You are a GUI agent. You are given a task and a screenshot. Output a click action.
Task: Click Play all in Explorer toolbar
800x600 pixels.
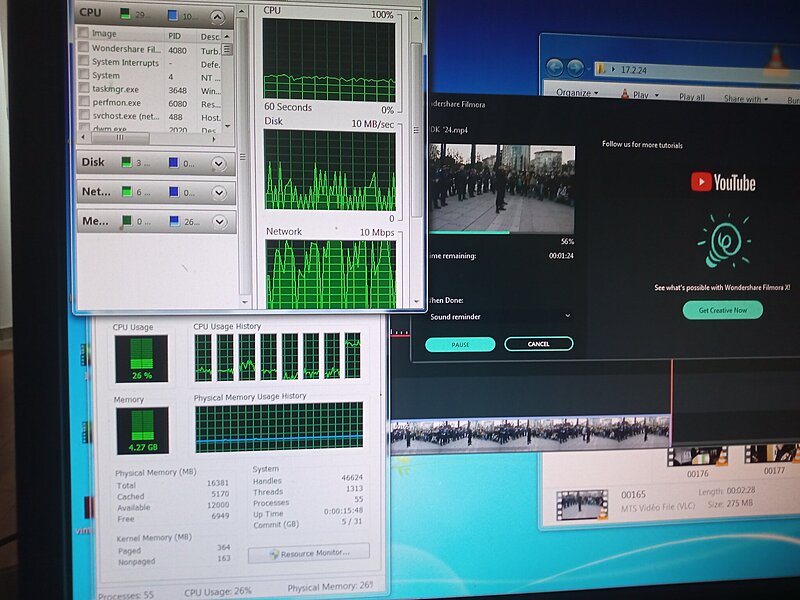[692, 98]
